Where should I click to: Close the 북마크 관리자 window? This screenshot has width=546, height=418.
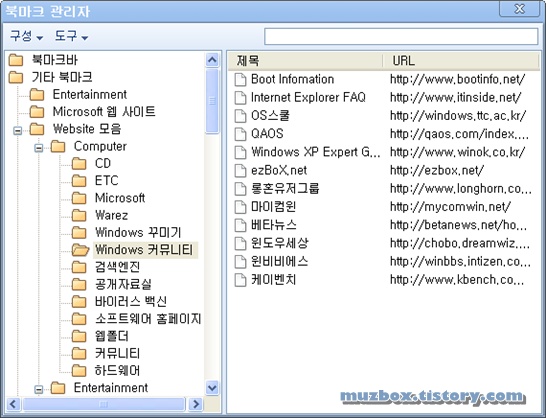tap(519, 9)
